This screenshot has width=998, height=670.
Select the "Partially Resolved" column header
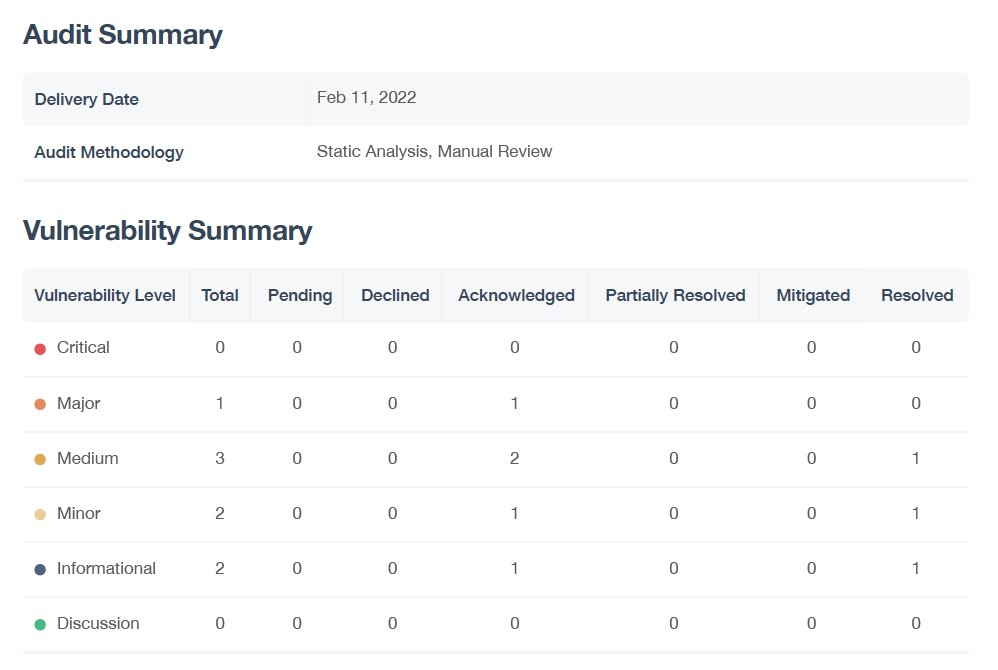[675, 295]
